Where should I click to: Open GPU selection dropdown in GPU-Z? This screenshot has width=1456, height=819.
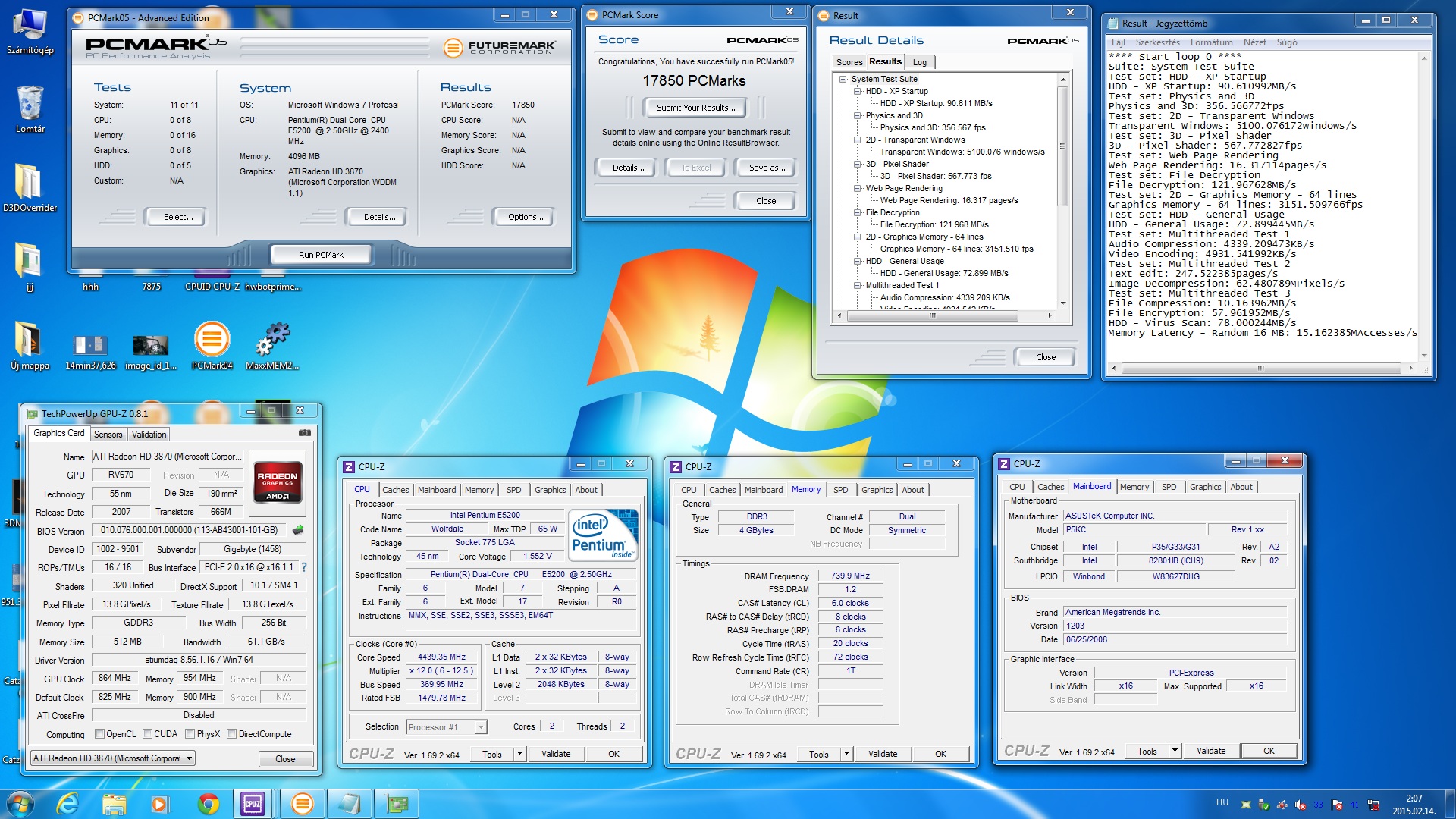coord(113,758)
